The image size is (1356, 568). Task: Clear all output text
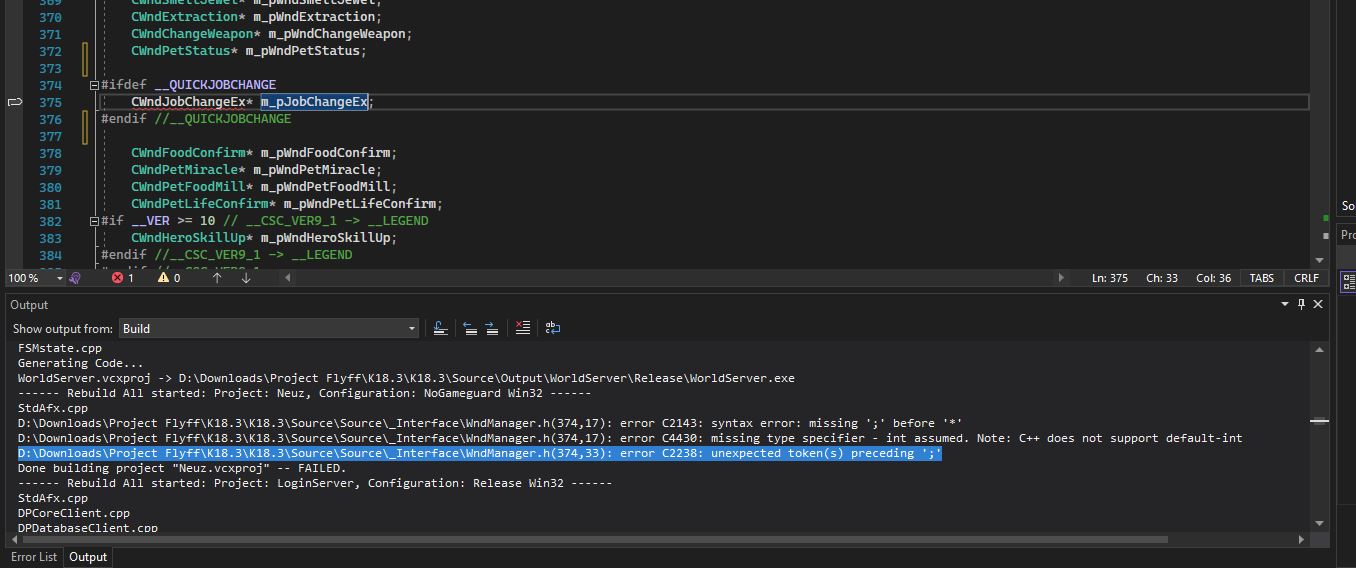522,328
